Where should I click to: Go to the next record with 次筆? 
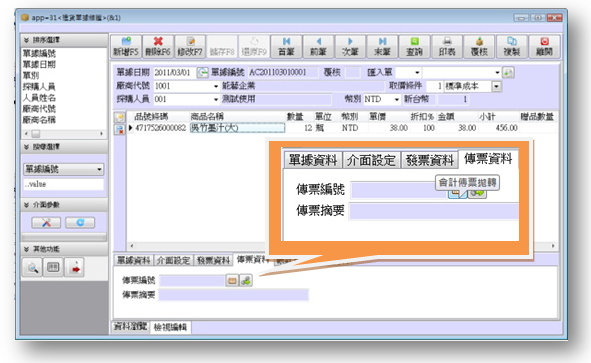(x=350, y=47)
